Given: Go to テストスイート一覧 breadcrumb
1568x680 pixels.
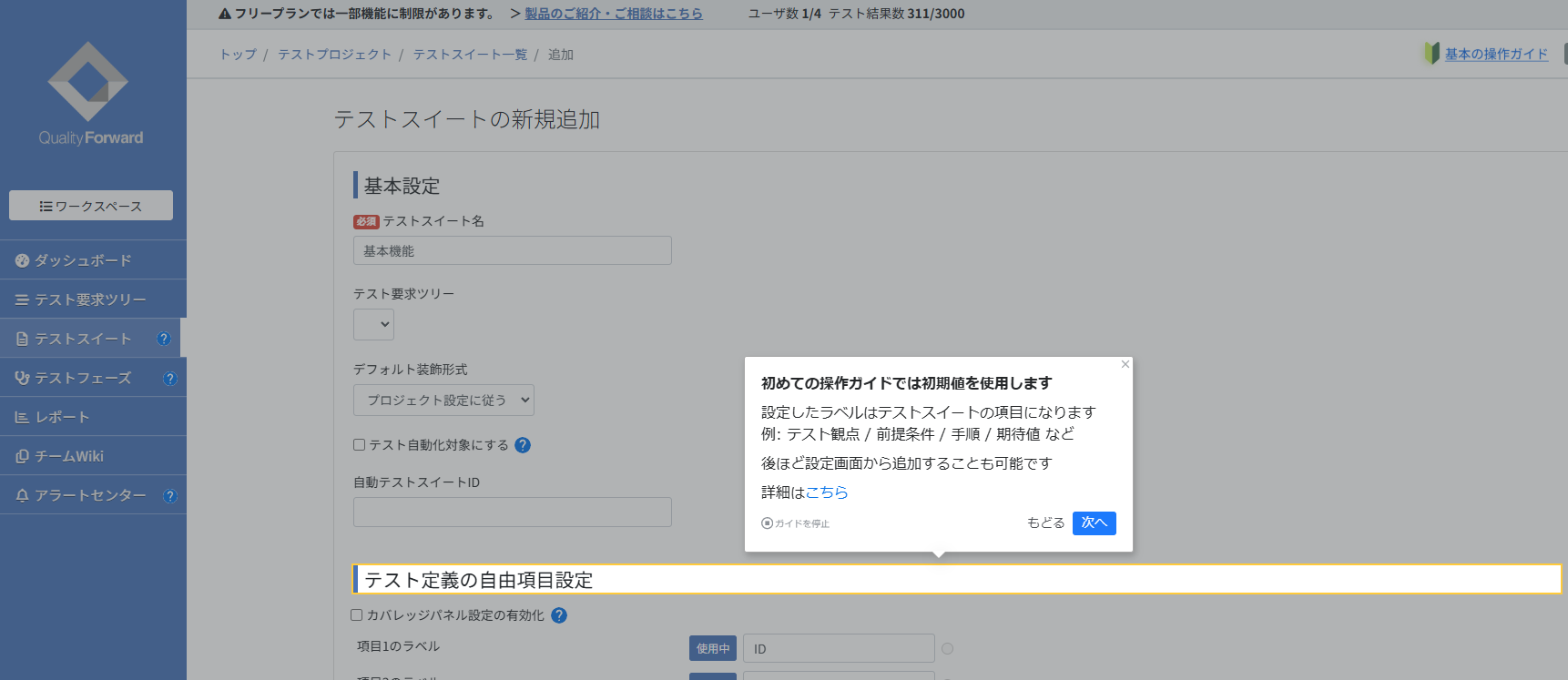Looking at the screenshot, I should 471,55.
